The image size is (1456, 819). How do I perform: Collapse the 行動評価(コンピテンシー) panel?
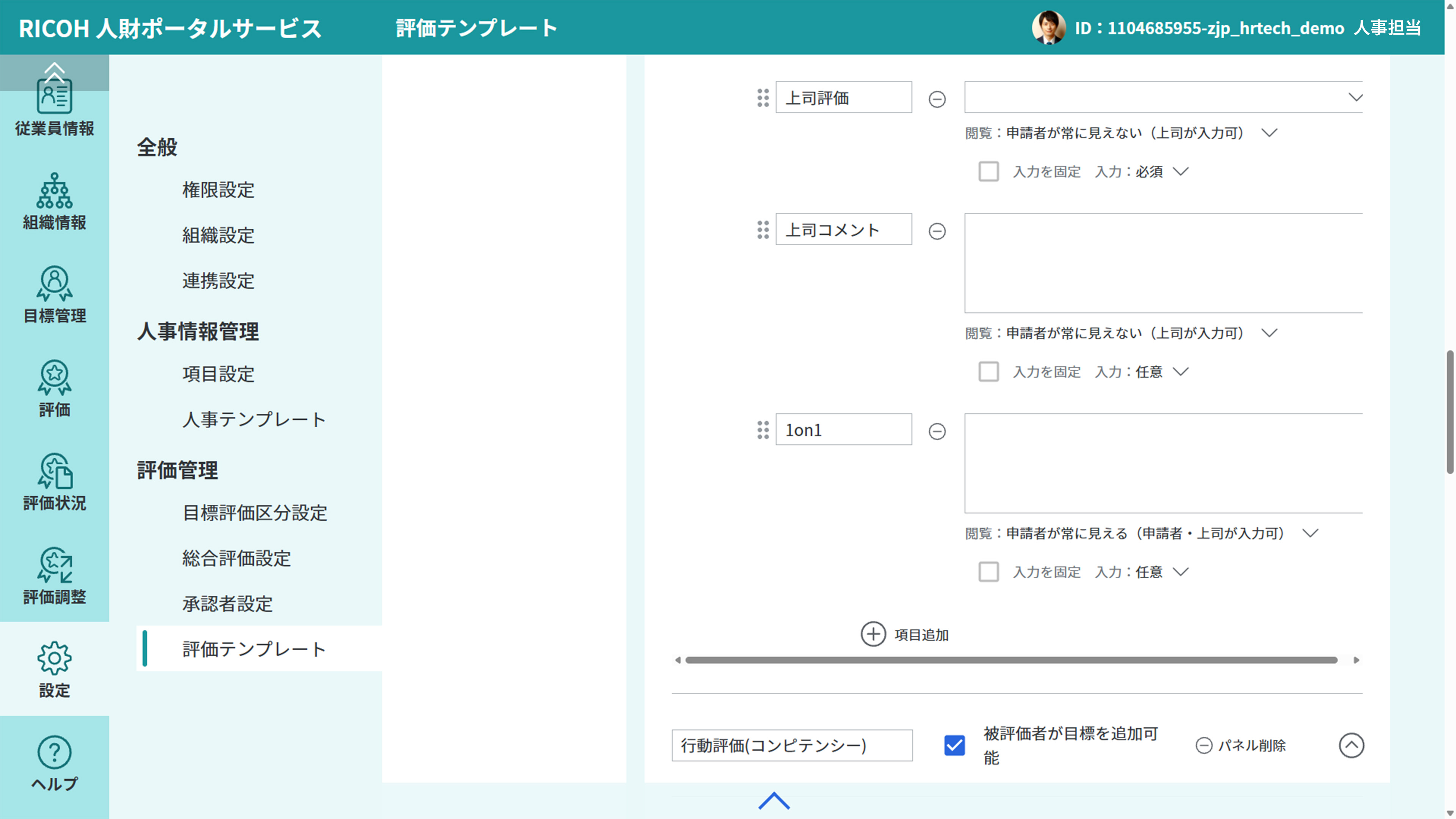[x=1351, y=745]
